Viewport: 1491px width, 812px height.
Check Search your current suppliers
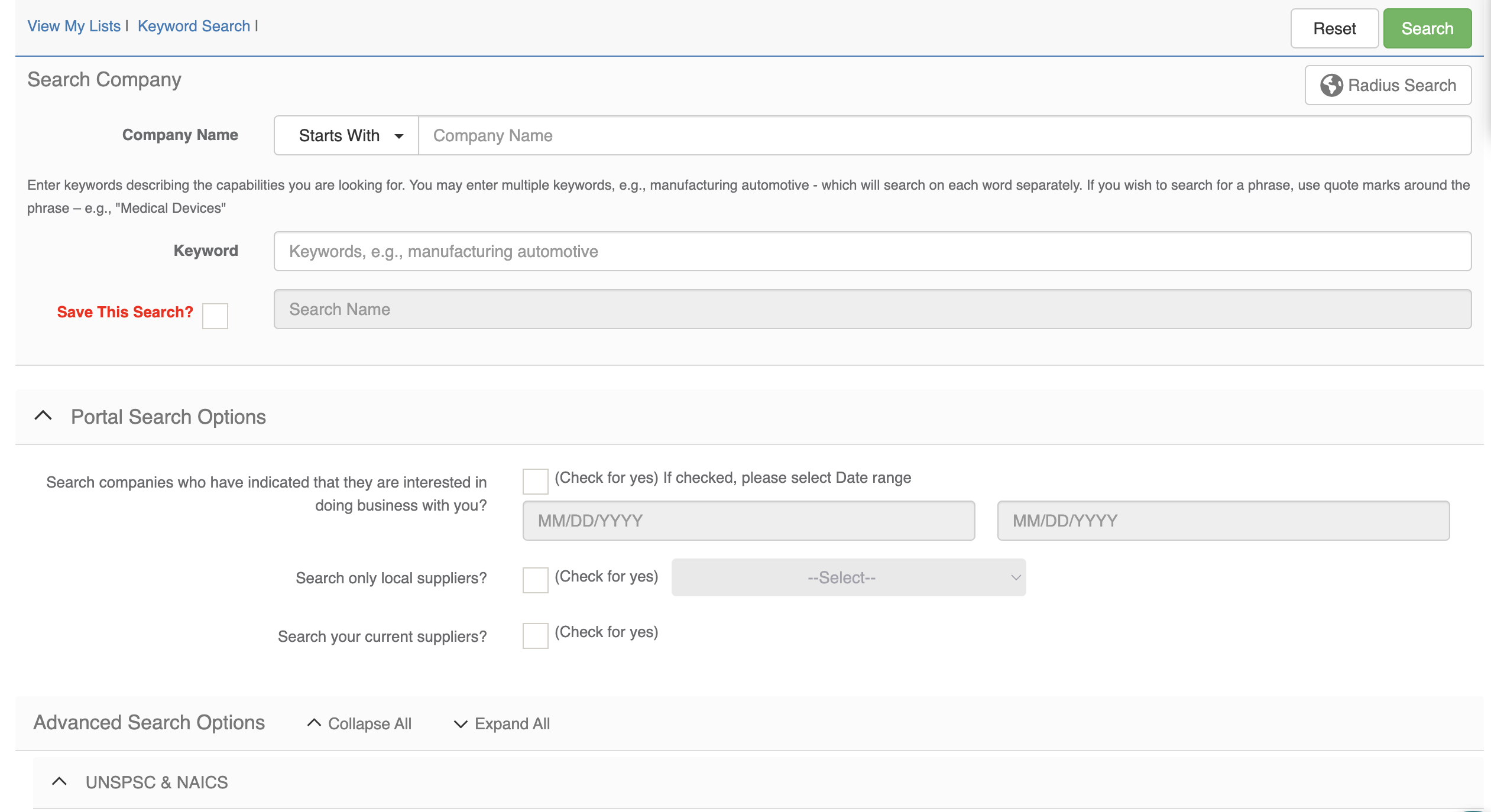click(x=534, y=636)
